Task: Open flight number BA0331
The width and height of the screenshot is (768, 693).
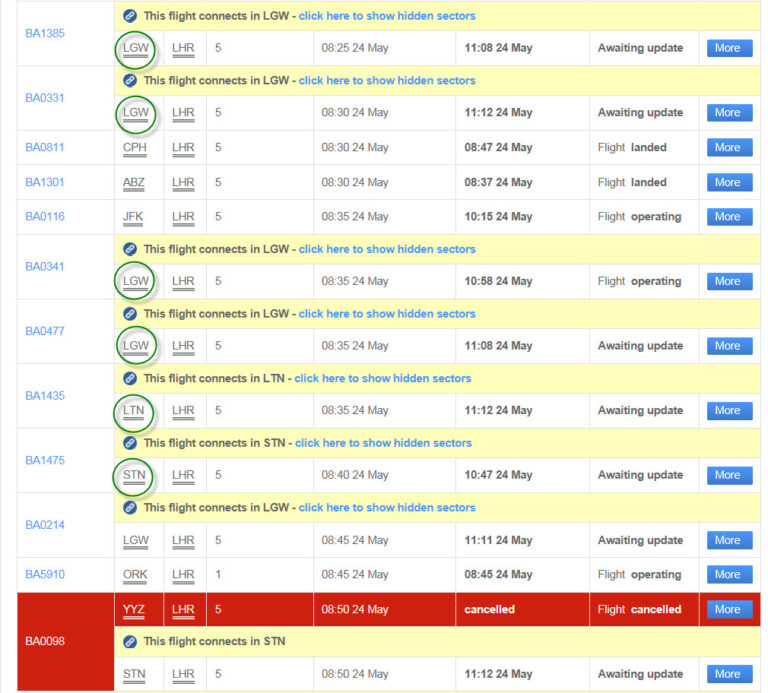Action: [45, 98]
